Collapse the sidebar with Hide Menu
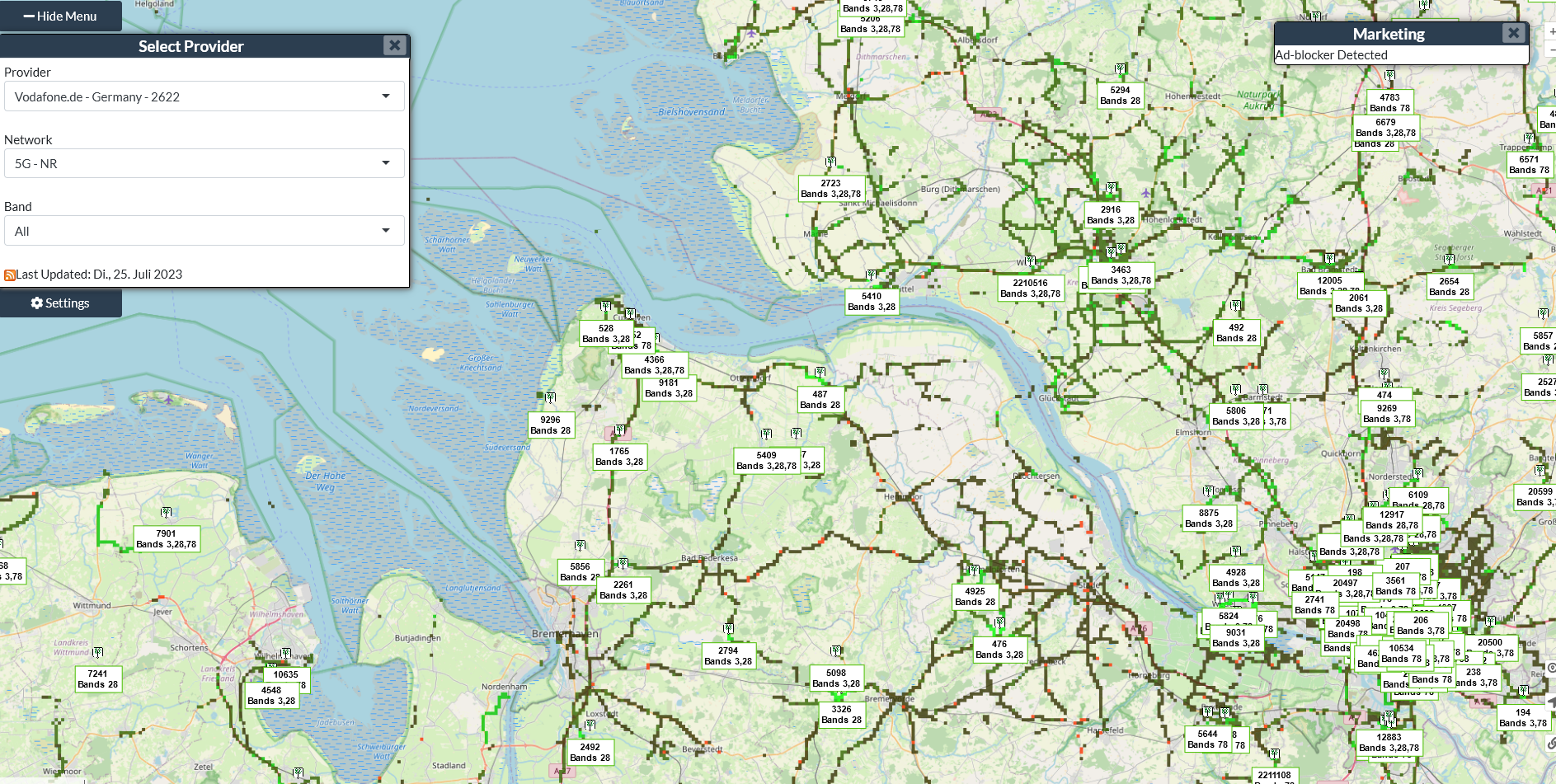 point(60,16)
